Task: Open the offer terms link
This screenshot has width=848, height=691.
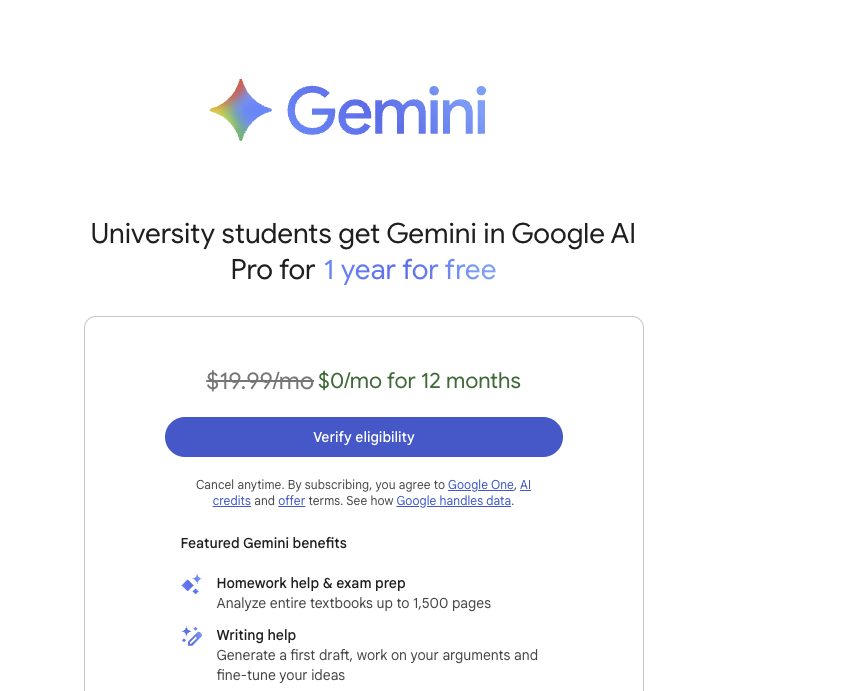Action: click(x=292, y=501)
